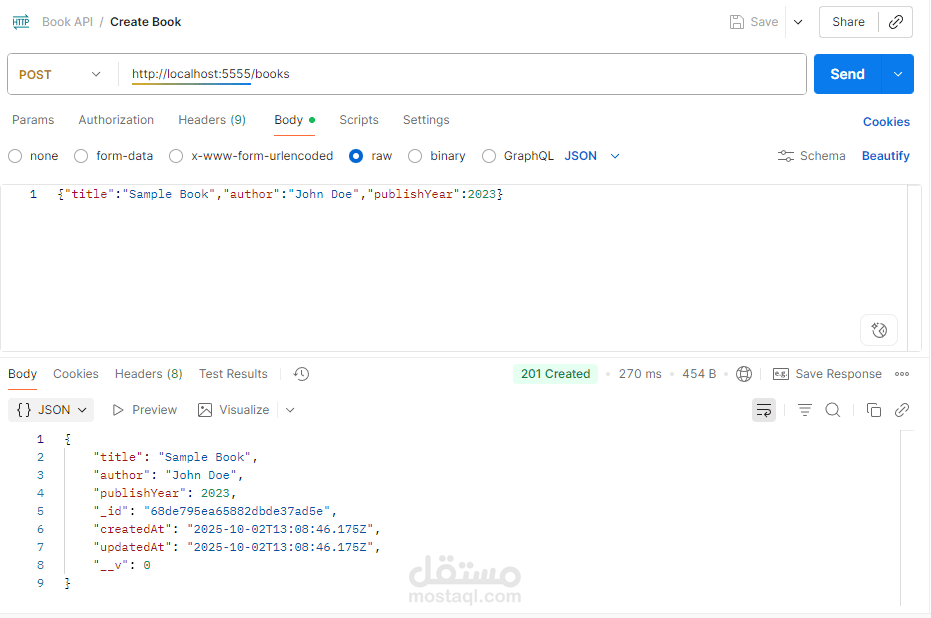Open the JSON language dropdown in body editor
The width and height of the screenshot is (931, 618).
click(593, 156)
